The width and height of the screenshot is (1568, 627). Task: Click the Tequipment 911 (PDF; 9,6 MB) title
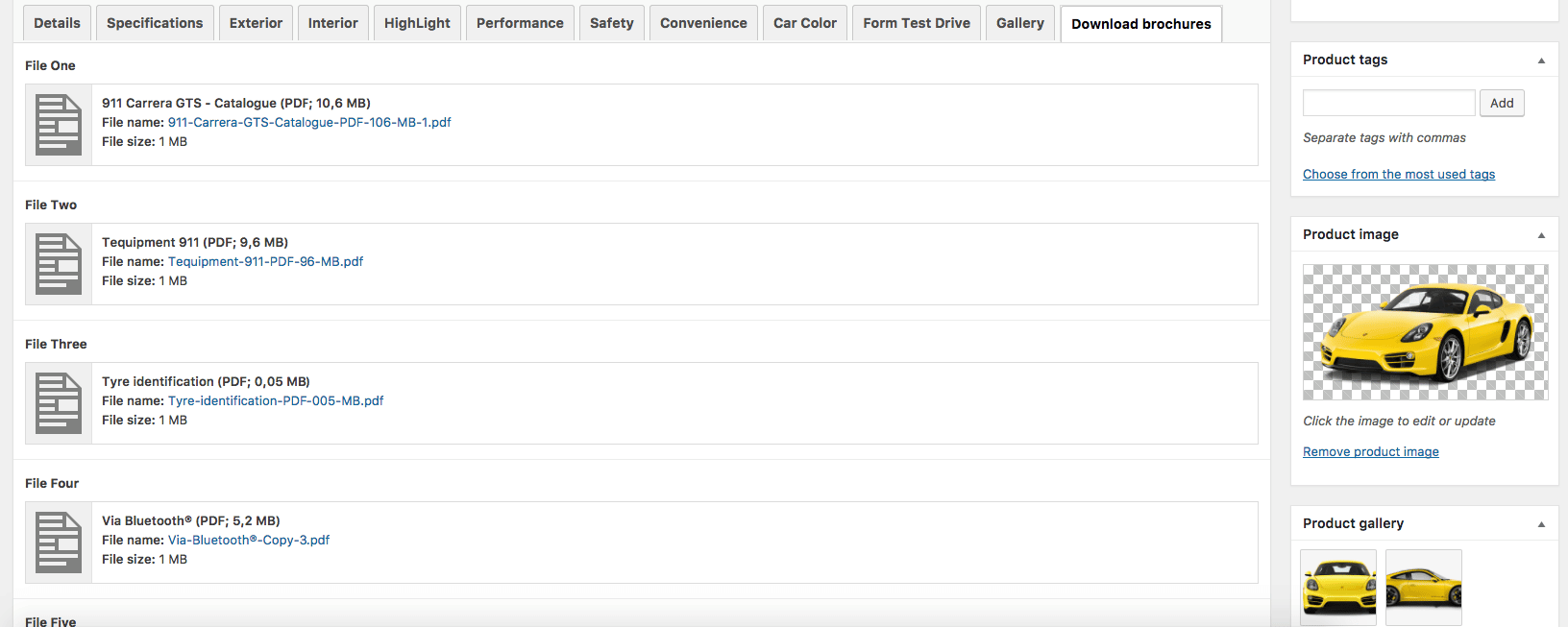195,243
